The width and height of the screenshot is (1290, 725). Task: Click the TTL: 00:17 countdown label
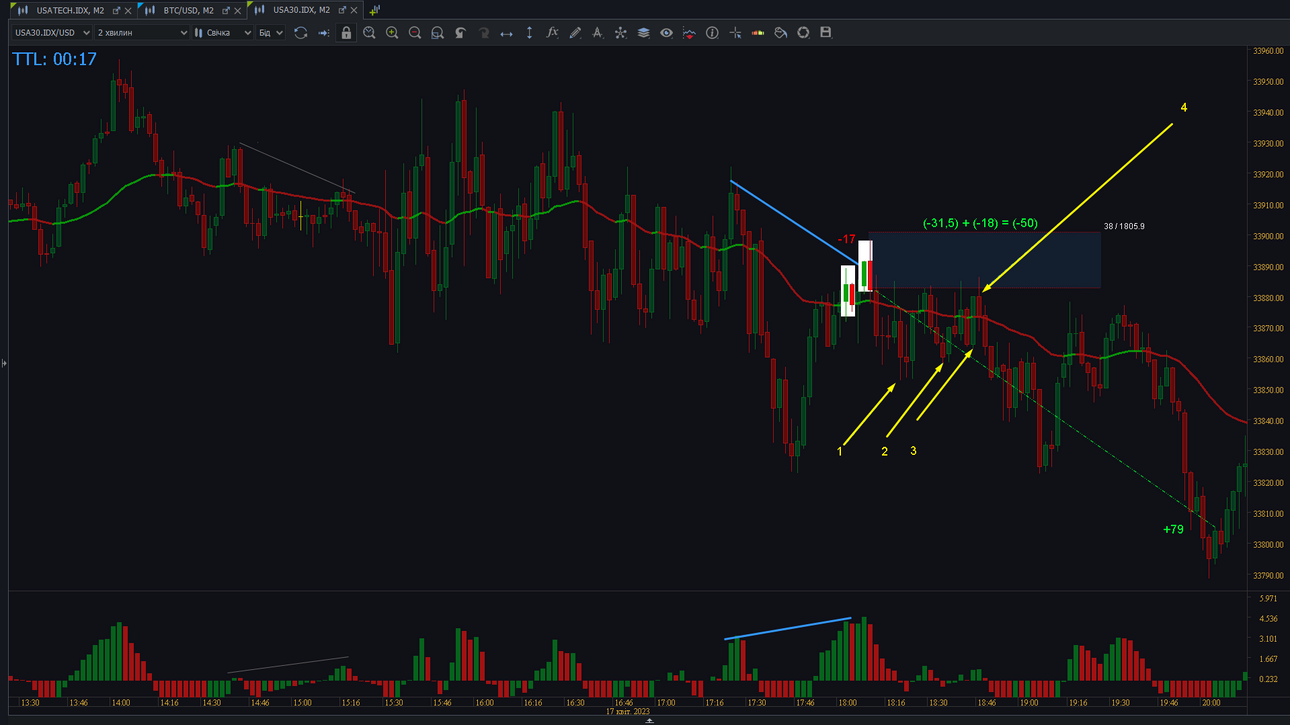point(55,59)
